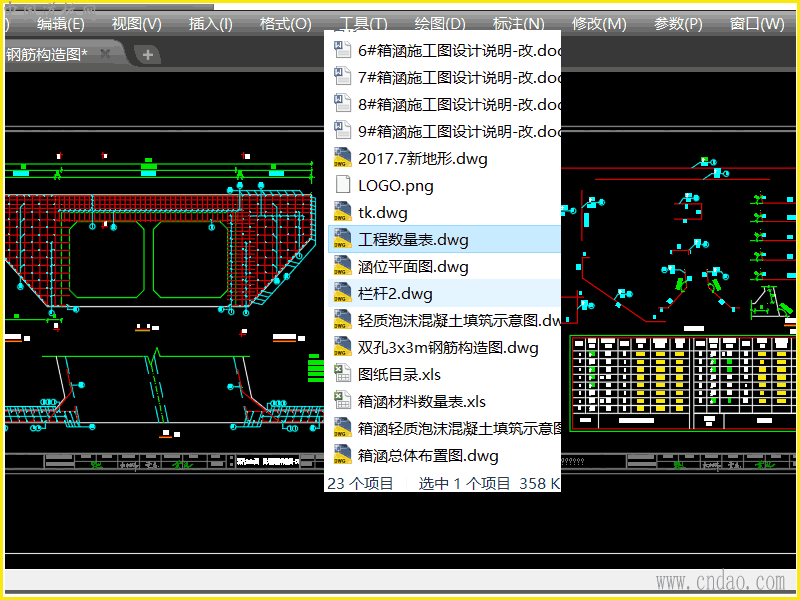Open the 视图(V) menu
Image resolution: width=800 pixels, height=600 pixels.
[136, 24]
